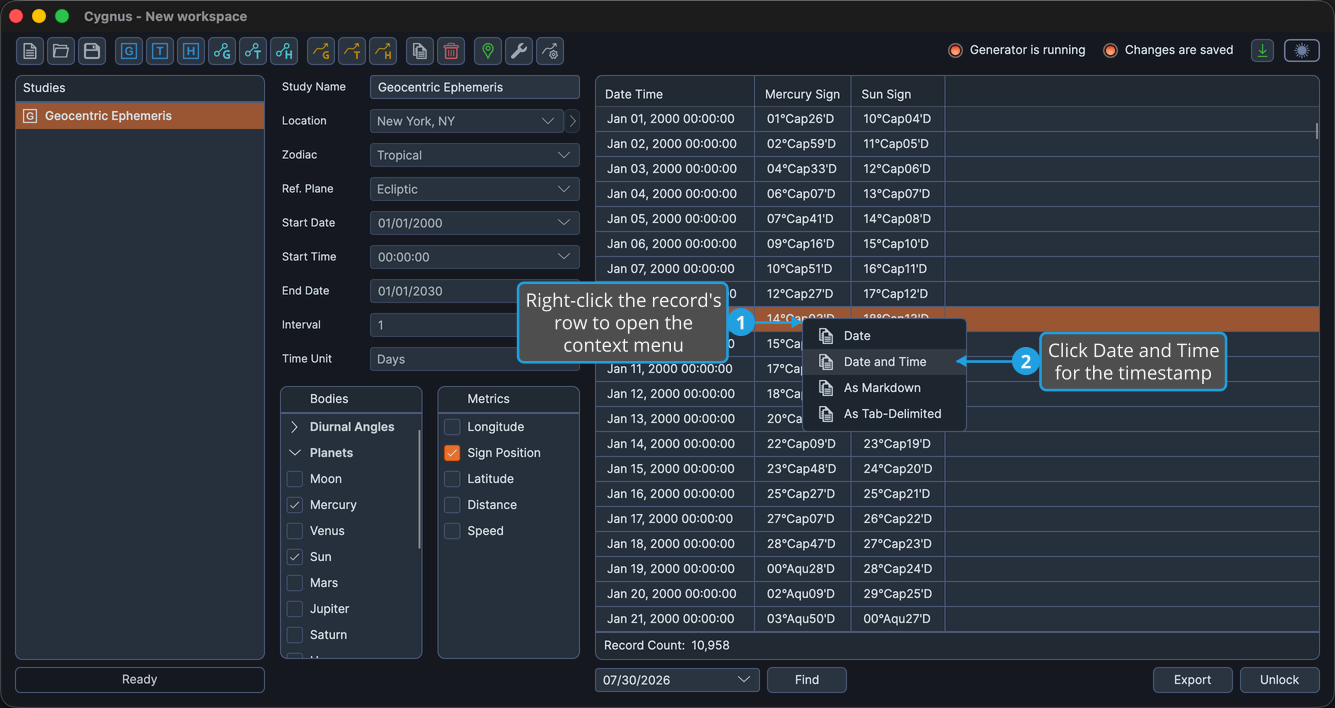The image size is (1335, 708).
Task: Open the Start Date dropdown
Action: point(475,223)
